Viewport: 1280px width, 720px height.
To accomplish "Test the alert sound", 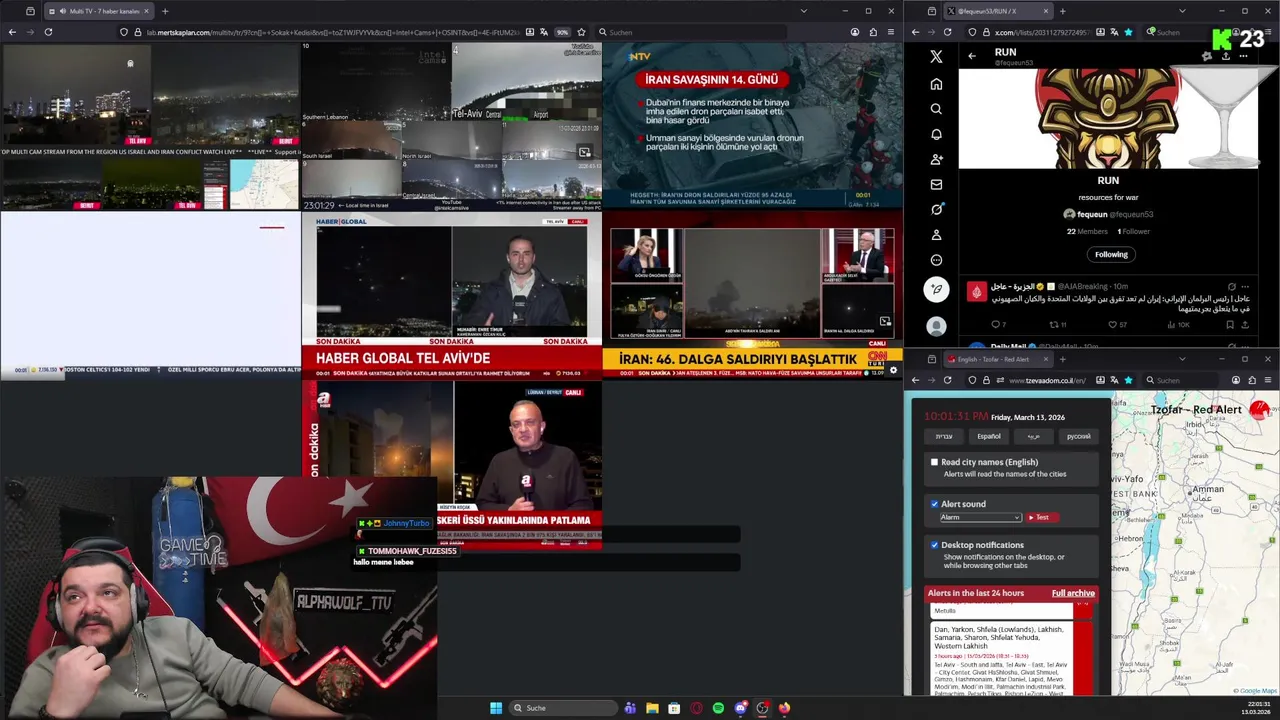I will pos(1041,517).
